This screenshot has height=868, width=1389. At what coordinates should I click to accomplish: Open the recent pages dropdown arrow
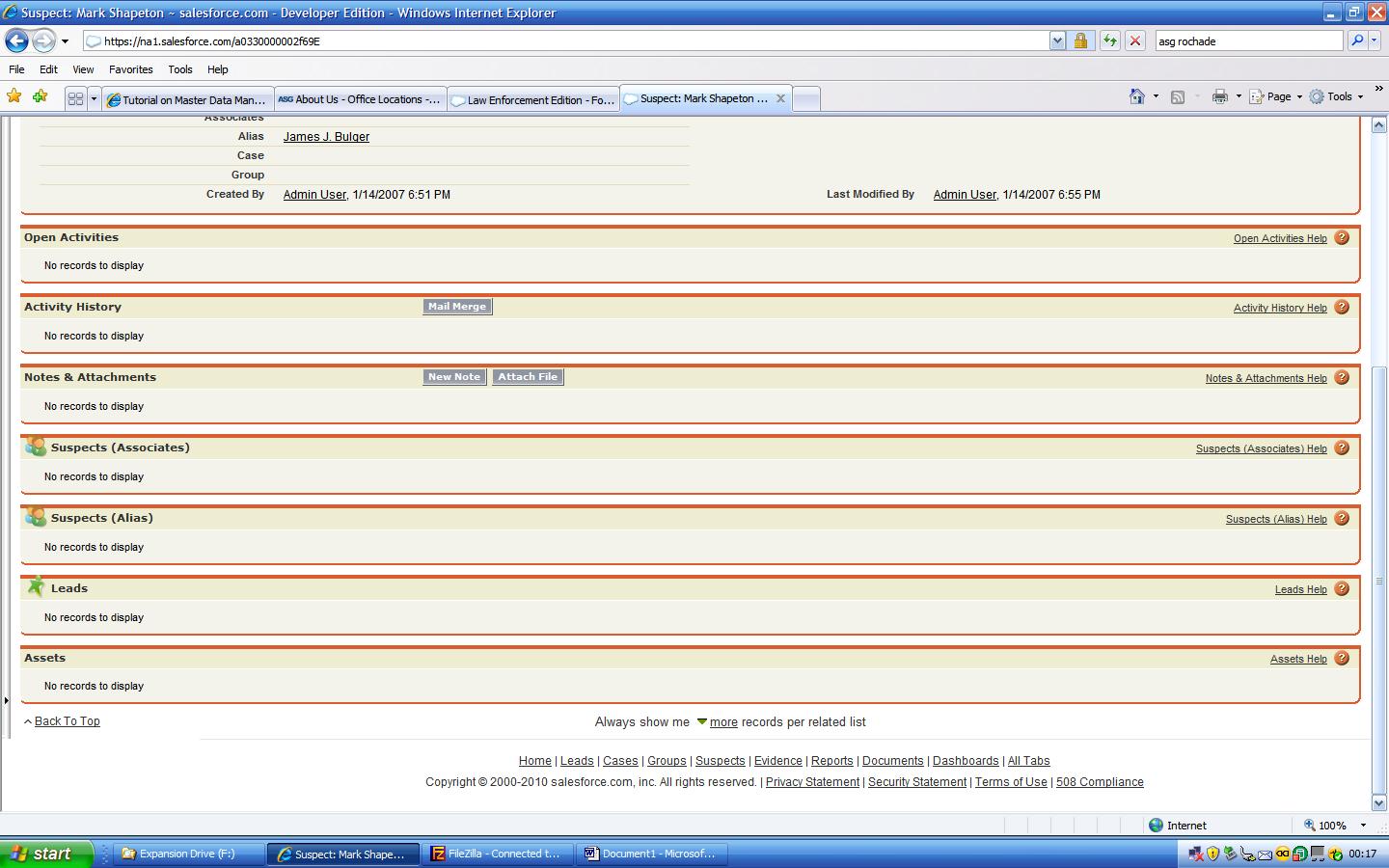[x=65, y=41]
